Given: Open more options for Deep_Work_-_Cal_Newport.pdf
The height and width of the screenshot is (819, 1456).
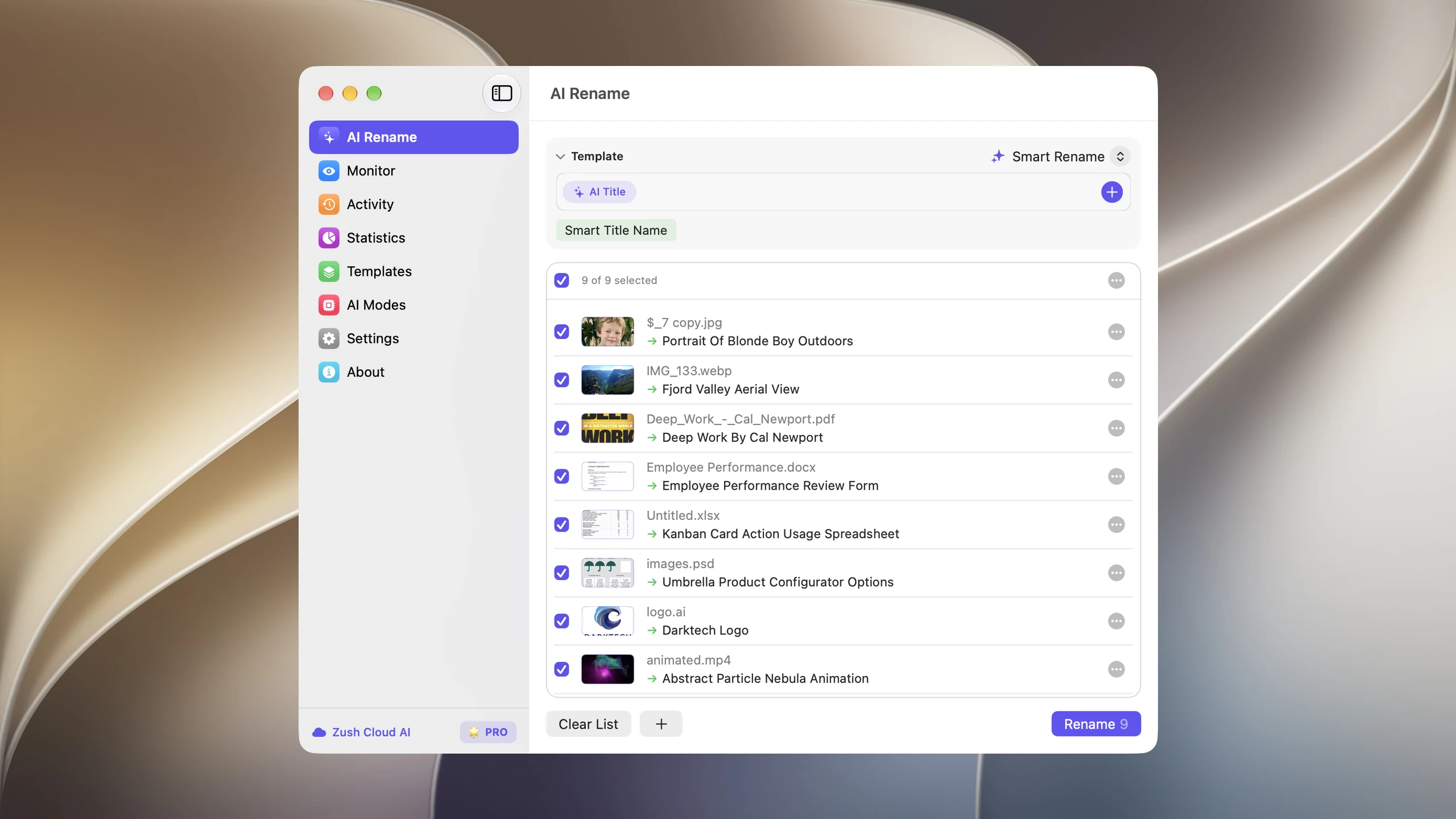Looking at the screenshot, I should pyautogui.click(x=1116, y=428).
